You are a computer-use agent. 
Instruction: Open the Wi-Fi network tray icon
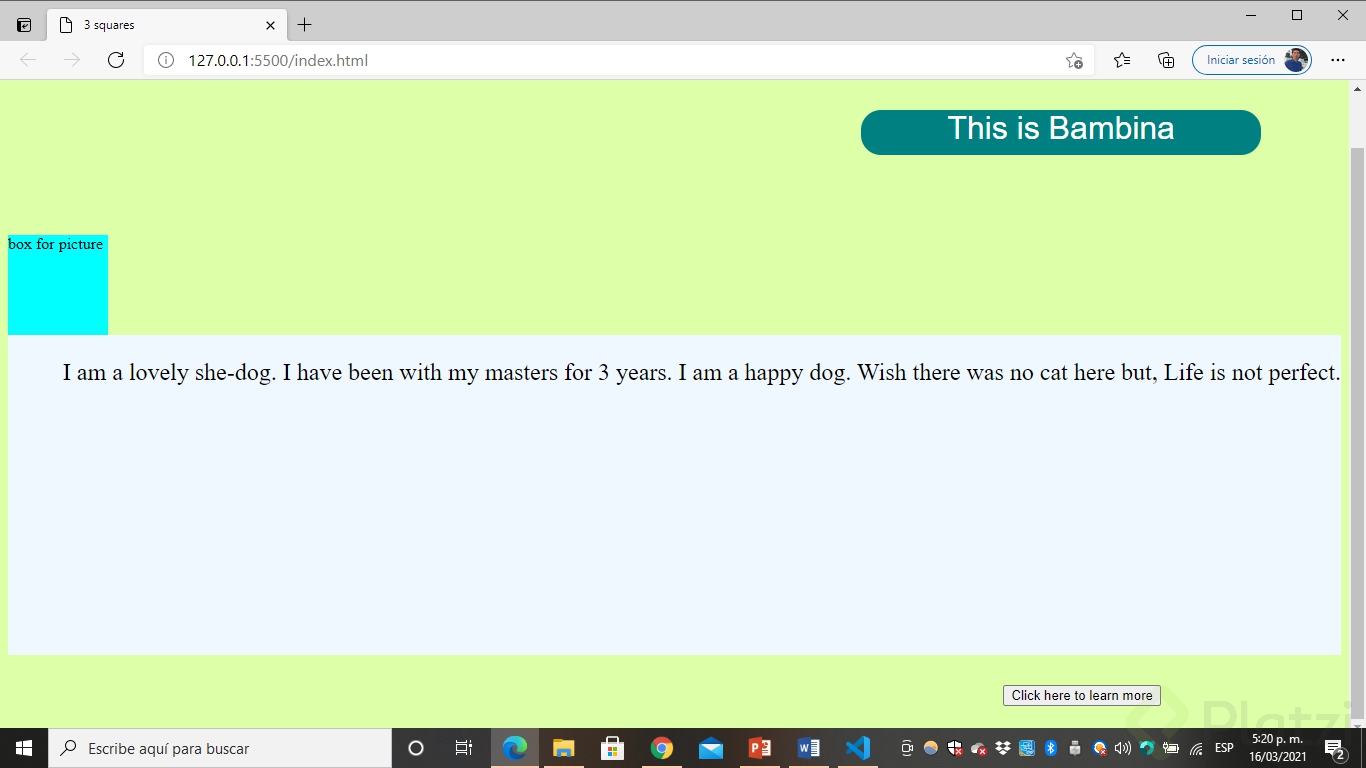click(x=1196, y=748)
